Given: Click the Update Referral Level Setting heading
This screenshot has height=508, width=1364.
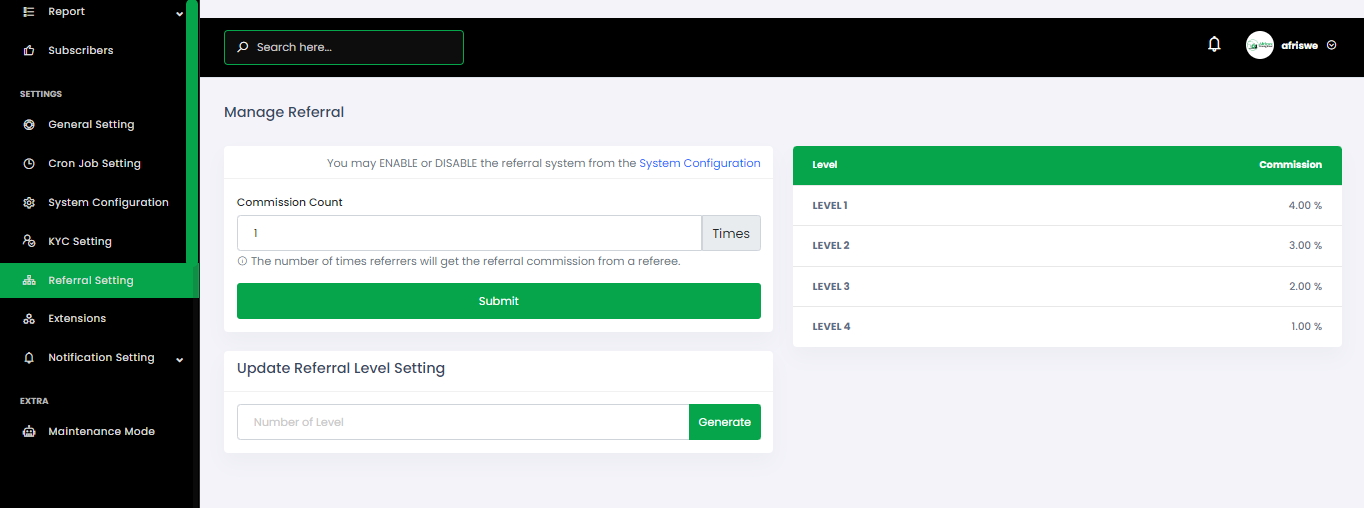Looking at the screenshot, I should point(341,368).
